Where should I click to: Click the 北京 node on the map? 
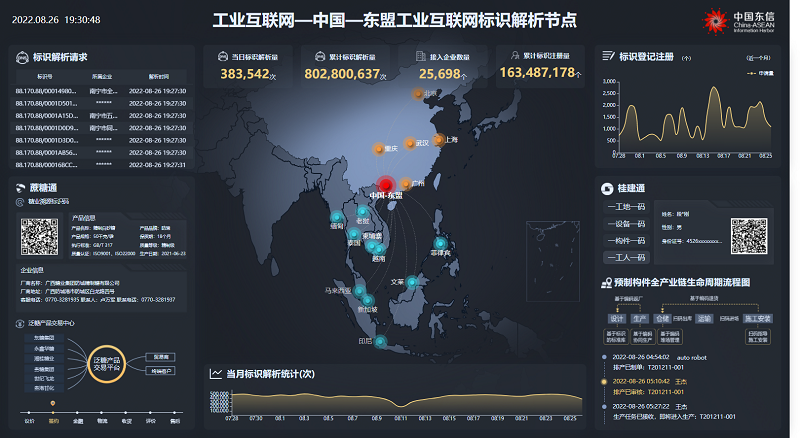pos(418,93)
